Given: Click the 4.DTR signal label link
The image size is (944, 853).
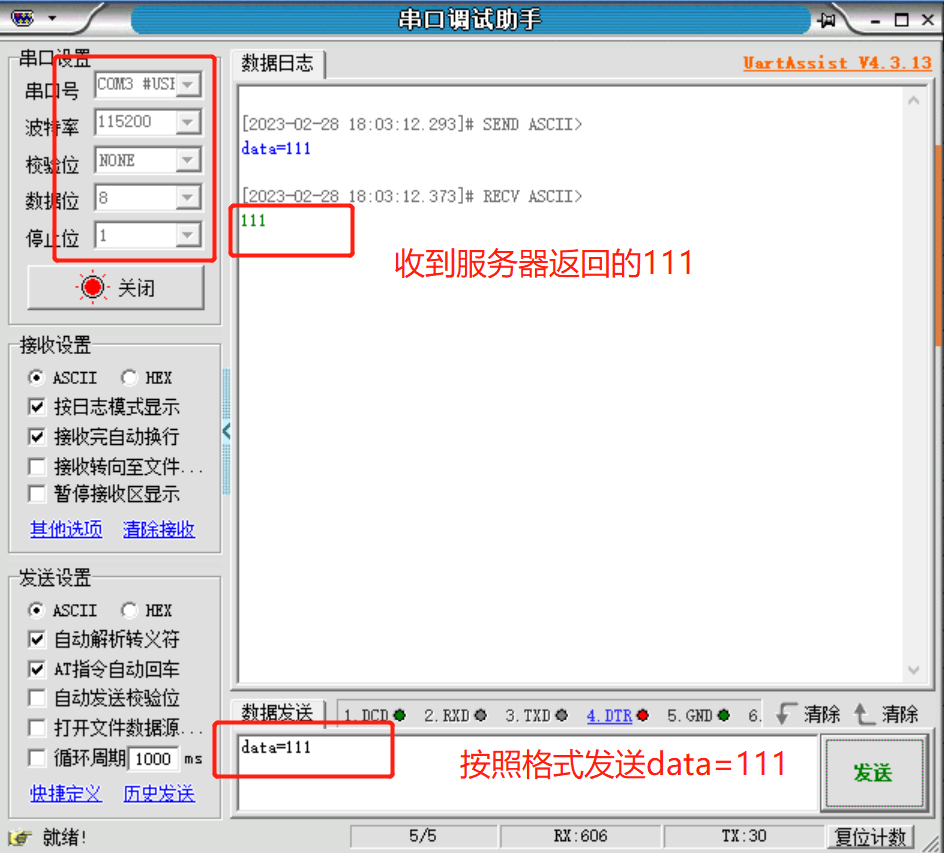Looking at the screenshot, I should click(609, 715).
